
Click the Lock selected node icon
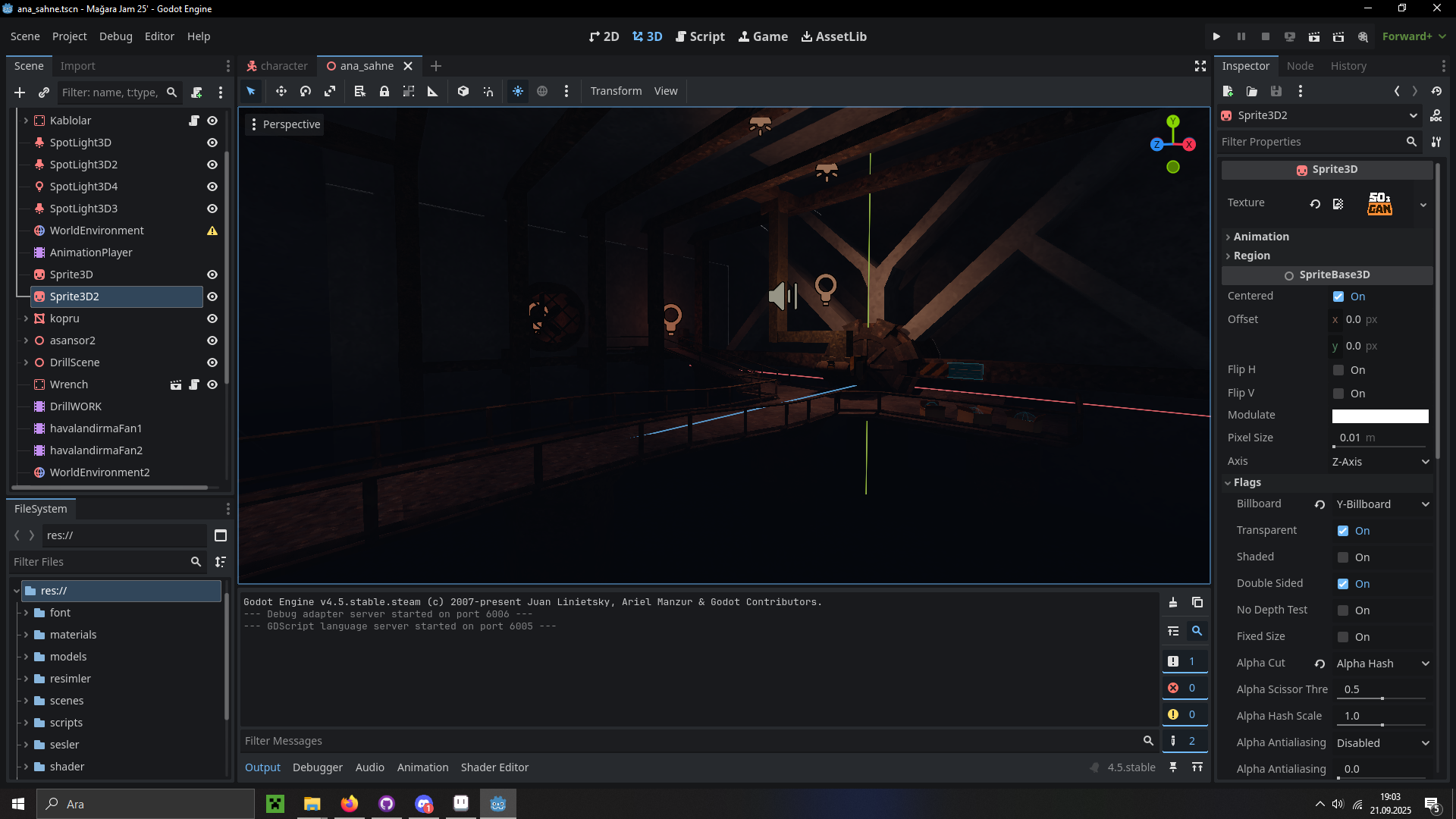(384, 91)
